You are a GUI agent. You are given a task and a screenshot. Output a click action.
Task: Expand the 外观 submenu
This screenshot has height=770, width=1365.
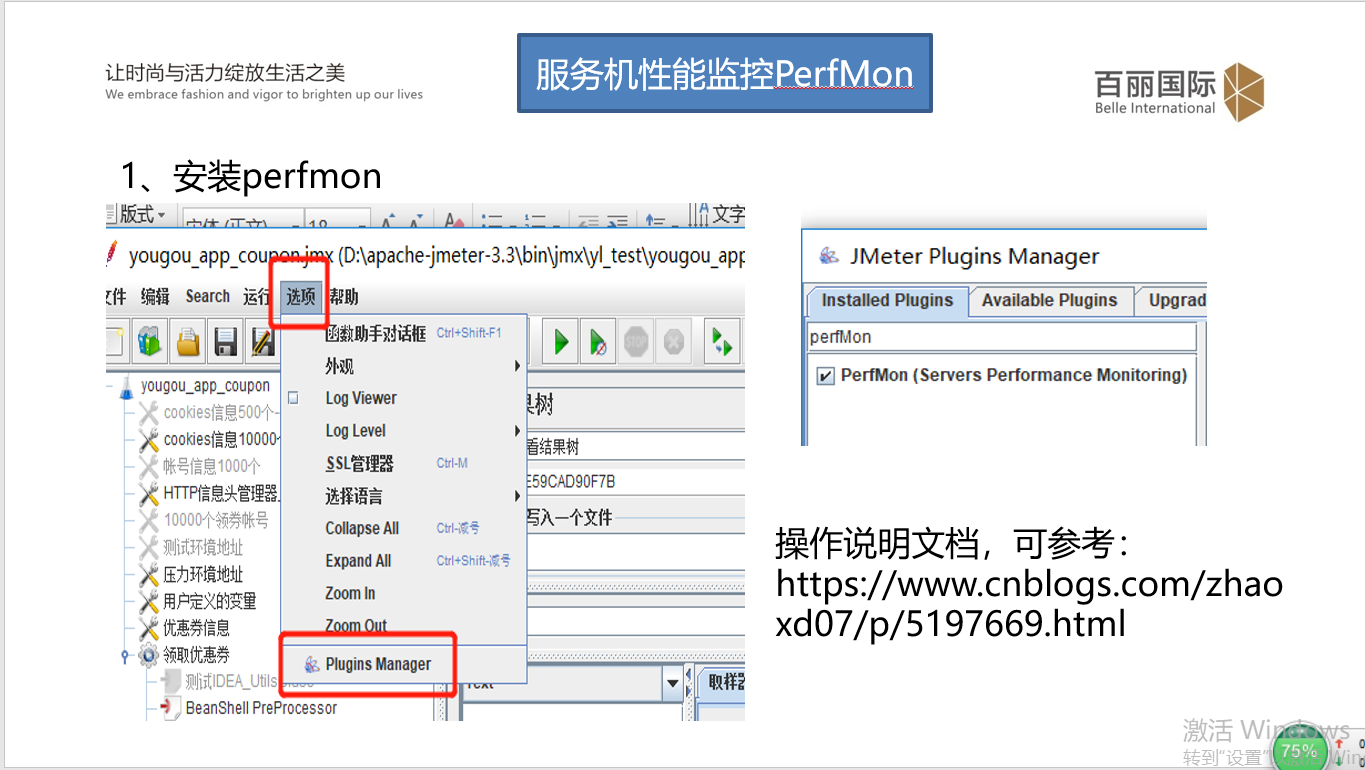coord(403,366)
